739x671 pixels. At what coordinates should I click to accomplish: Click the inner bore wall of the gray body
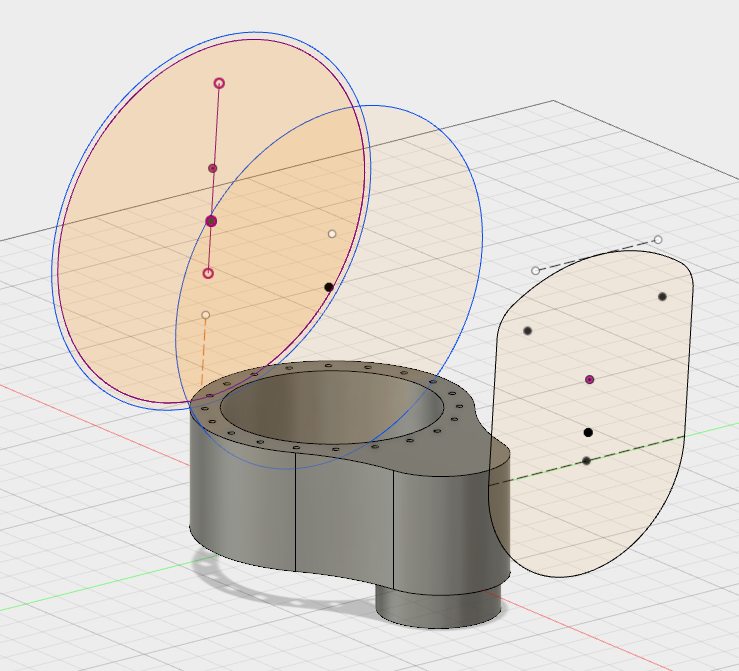[330, 405]
